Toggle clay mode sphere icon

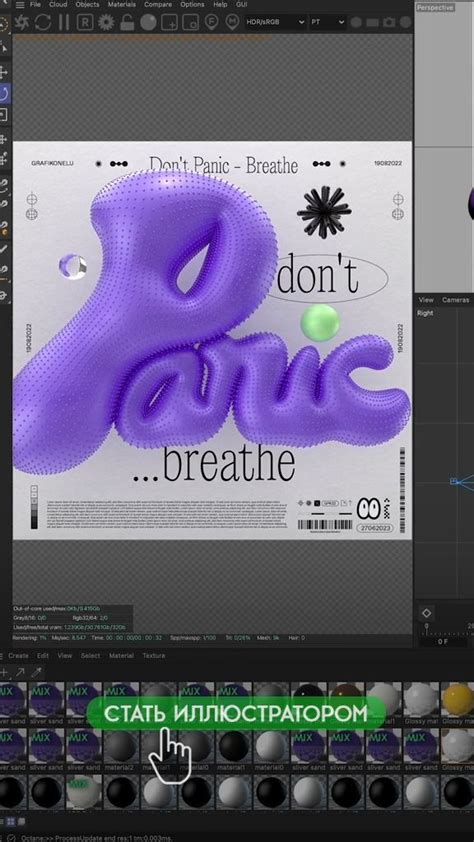[x=148, y=23]
